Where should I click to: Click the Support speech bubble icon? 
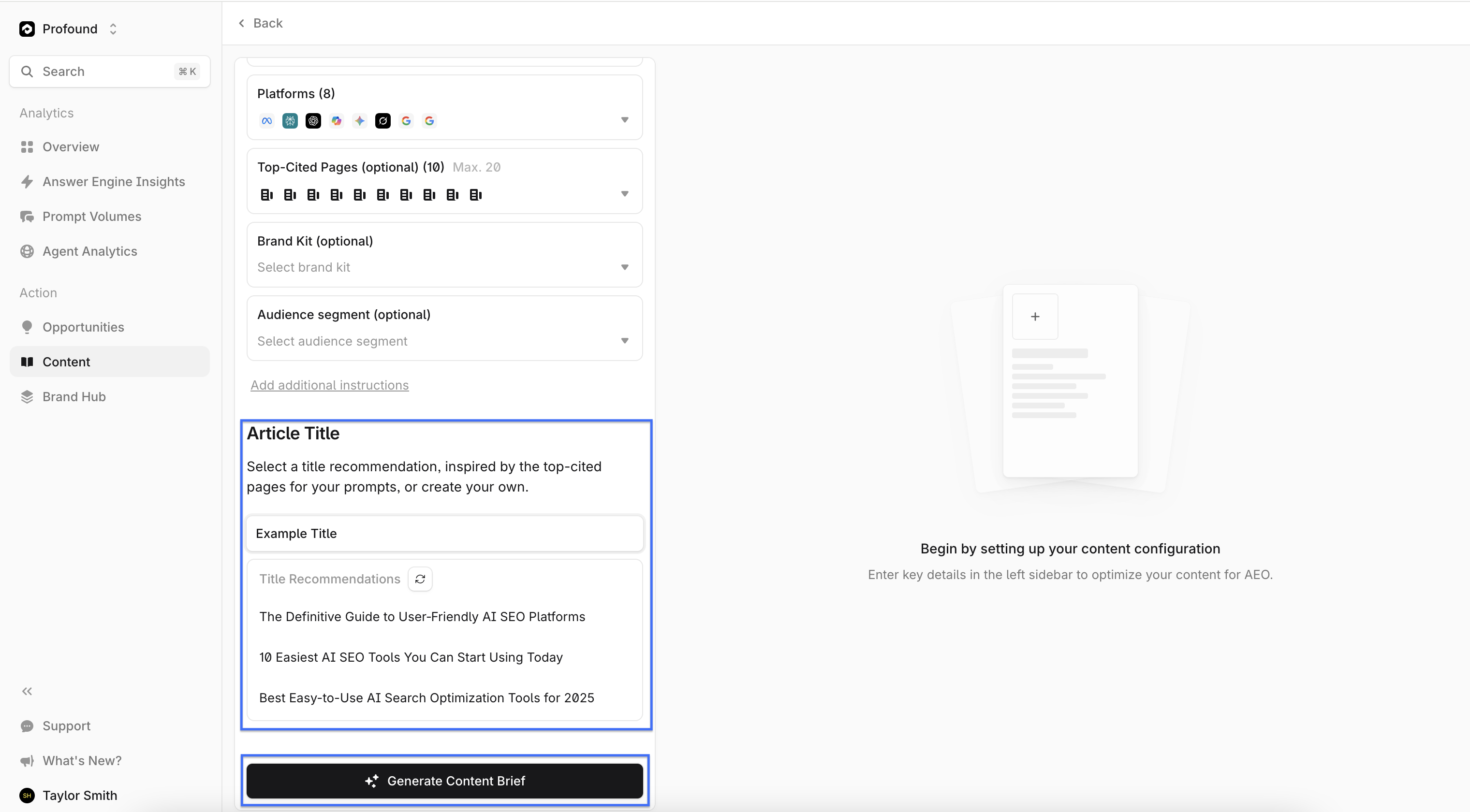coord(27,726)
